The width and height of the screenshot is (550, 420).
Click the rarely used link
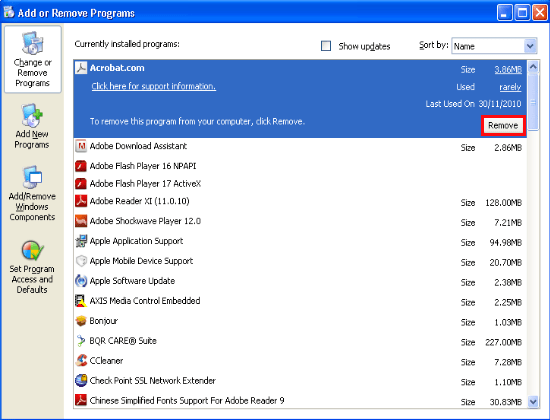click(x=510, y=87)
